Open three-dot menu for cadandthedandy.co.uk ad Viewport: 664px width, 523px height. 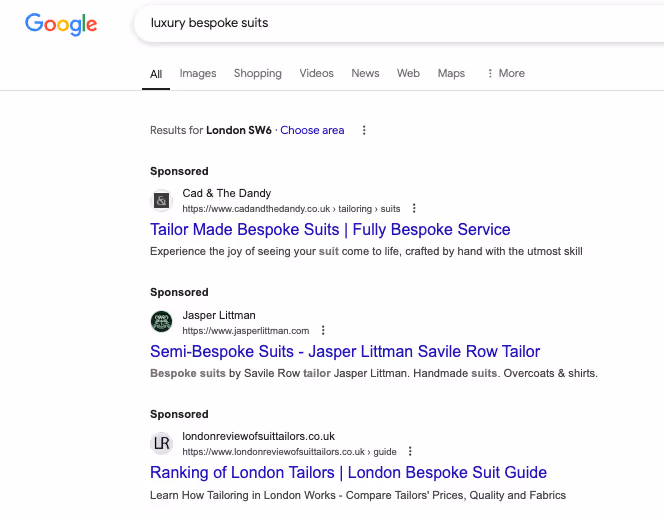(414, 208)
